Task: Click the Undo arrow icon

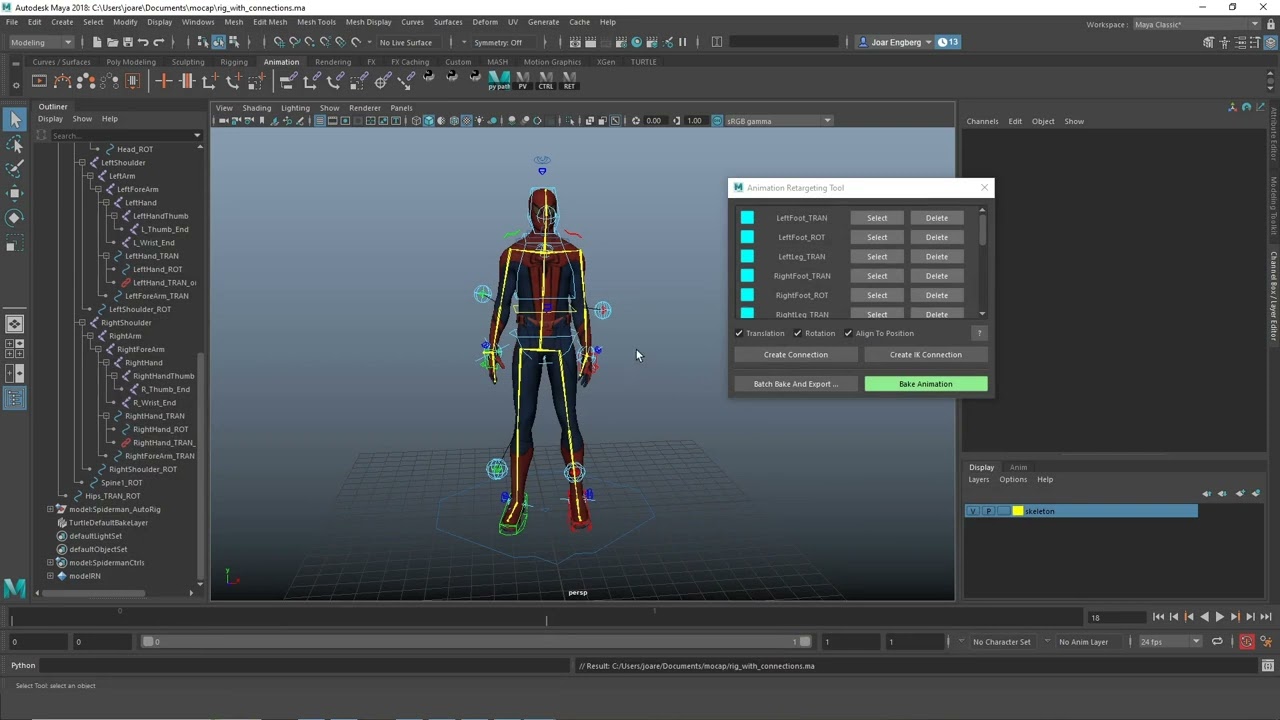Action: coord(143,42)
